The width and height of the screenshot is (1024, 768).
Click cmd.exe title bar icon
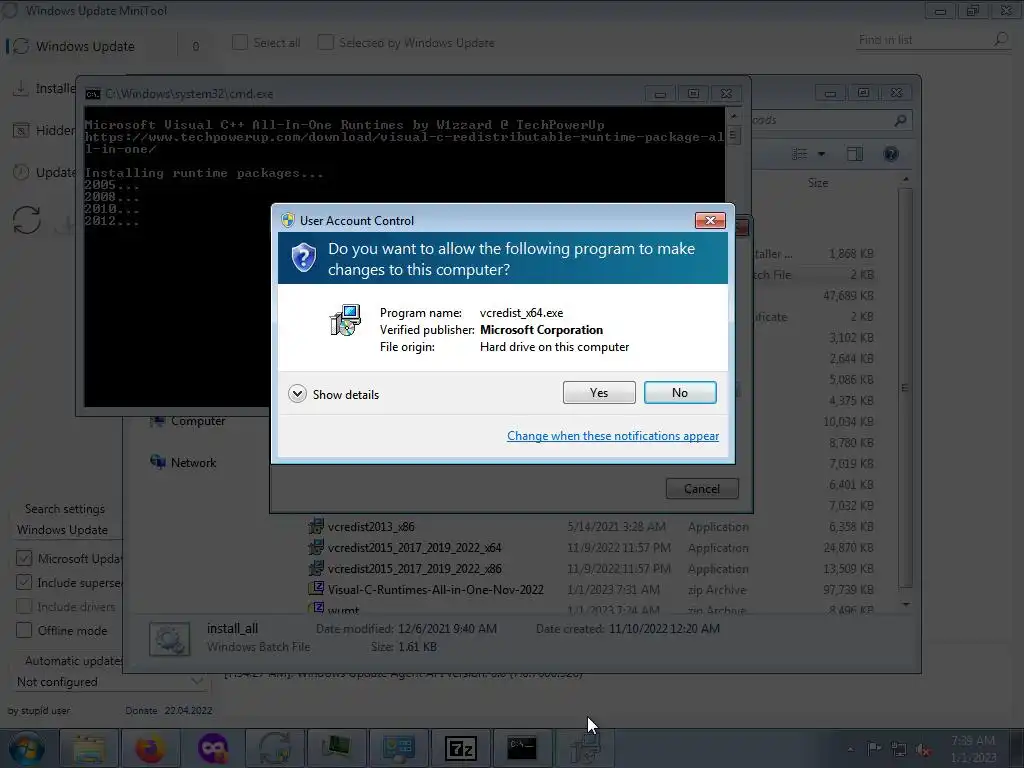(x=93, y=94)
